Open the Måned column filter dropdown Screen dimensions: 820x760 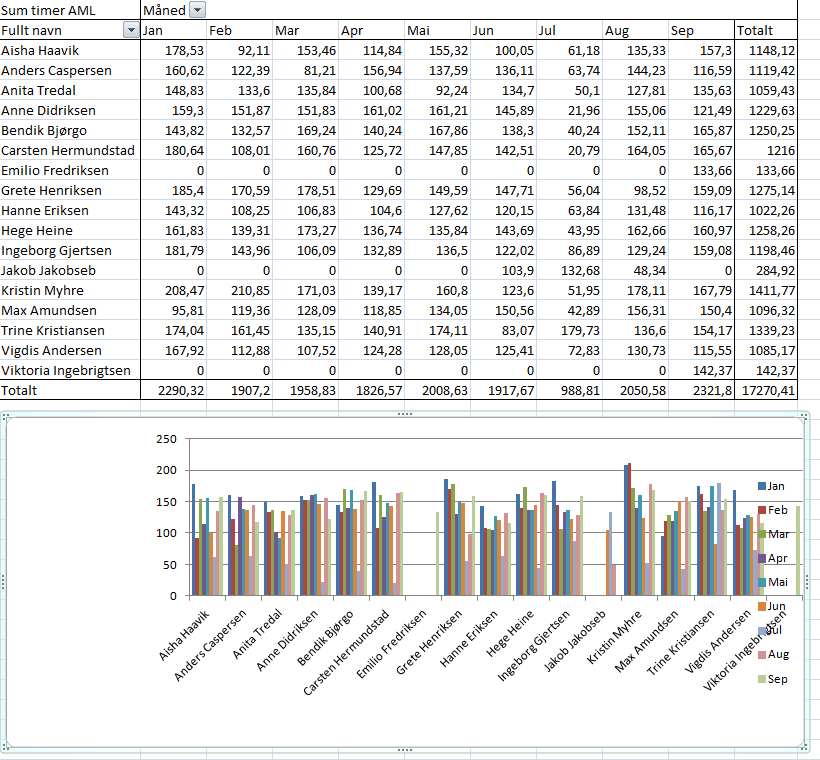click(x=197, y=10)
